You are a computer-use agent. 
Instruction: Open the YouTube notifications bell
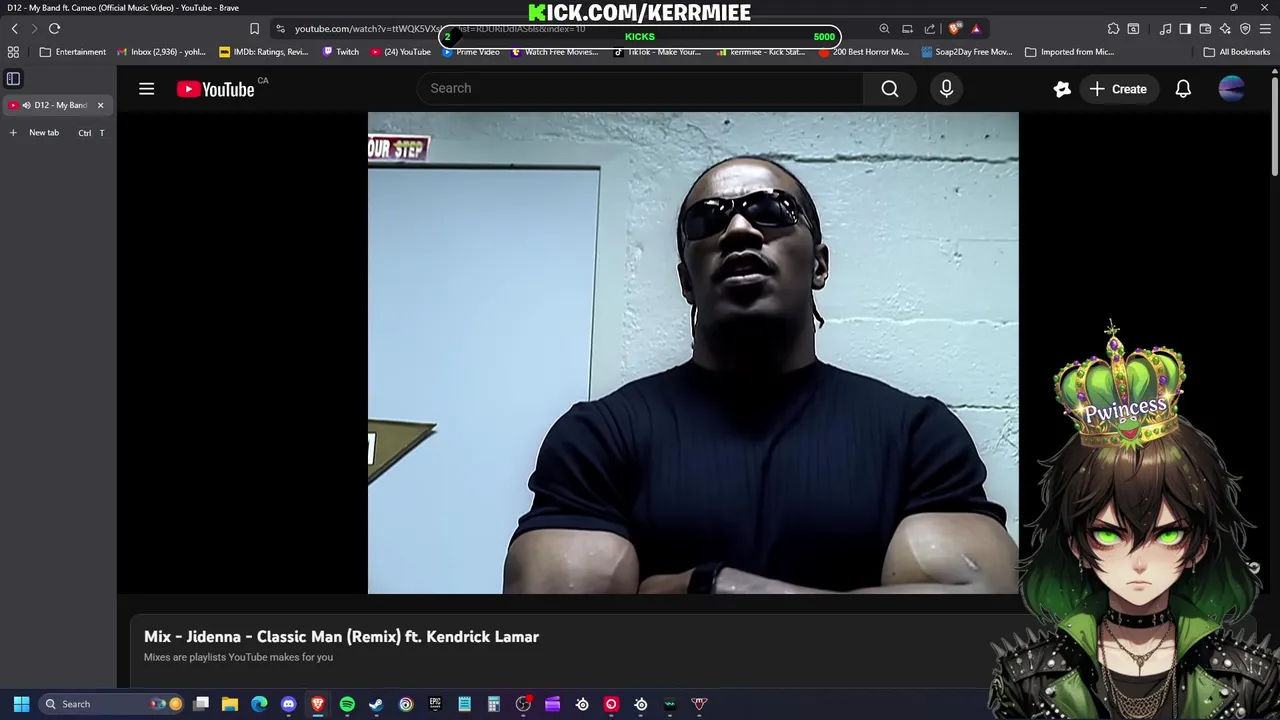(x=1183, y=89)
